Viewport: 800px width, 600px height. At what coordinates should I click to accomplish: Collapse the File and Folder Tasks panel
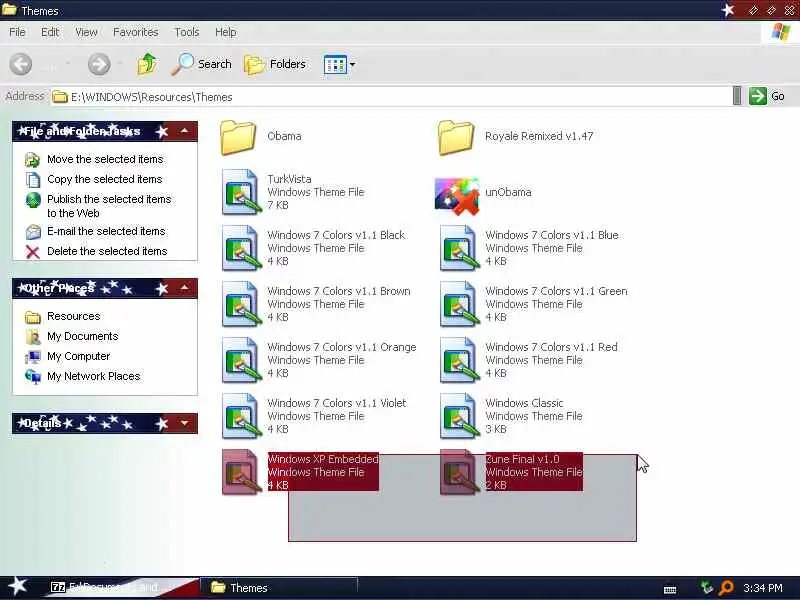pyautogui.click(x=184, y=132)
